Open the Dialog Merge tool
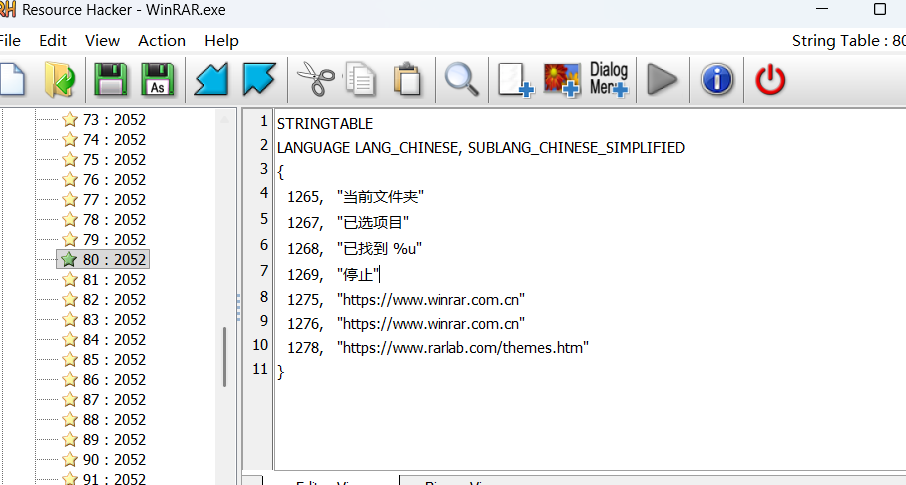 point(609,79)
